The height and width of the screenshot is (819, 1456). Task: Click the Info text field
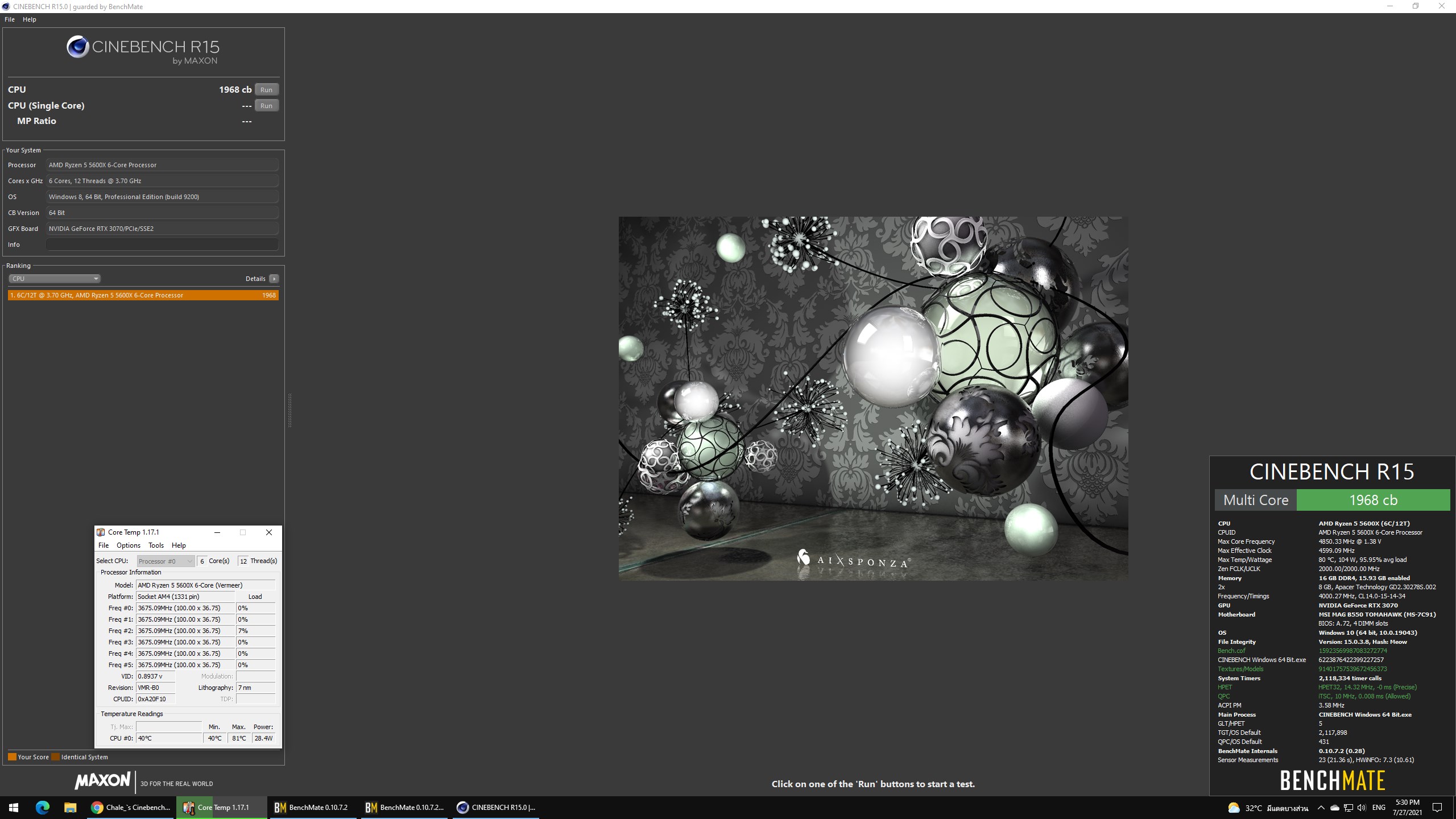coord(162,245)
